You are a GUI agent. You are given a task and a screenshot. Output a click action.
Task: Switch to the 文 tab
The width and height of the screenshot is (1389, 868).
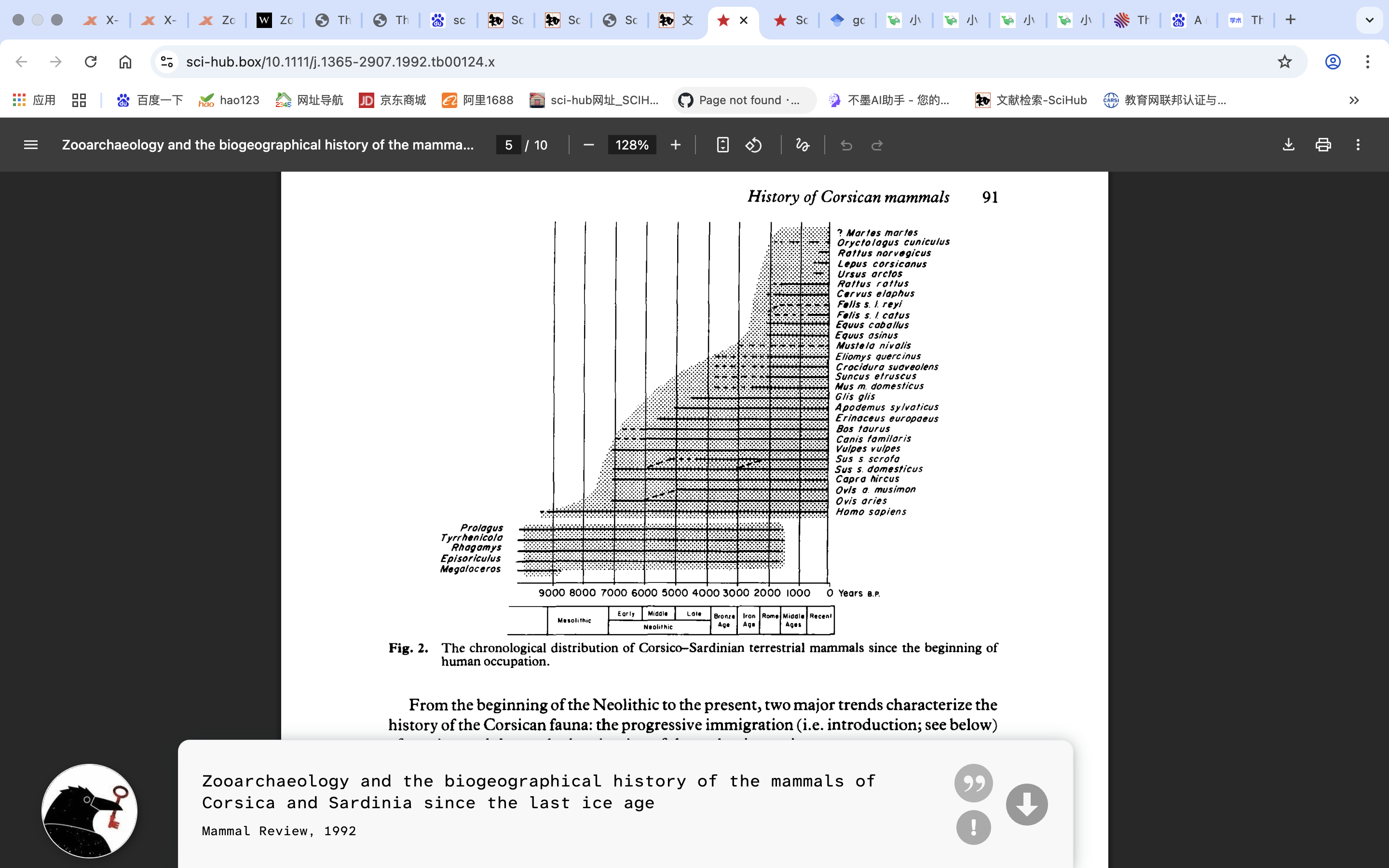click(677, 20)
